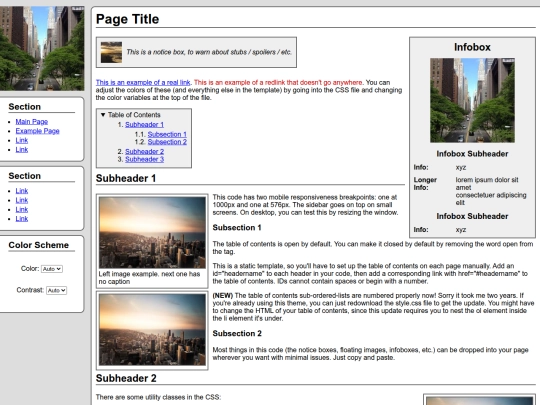Click the Infobox title text
The image size is (540, 405).
tap(472, 47)
